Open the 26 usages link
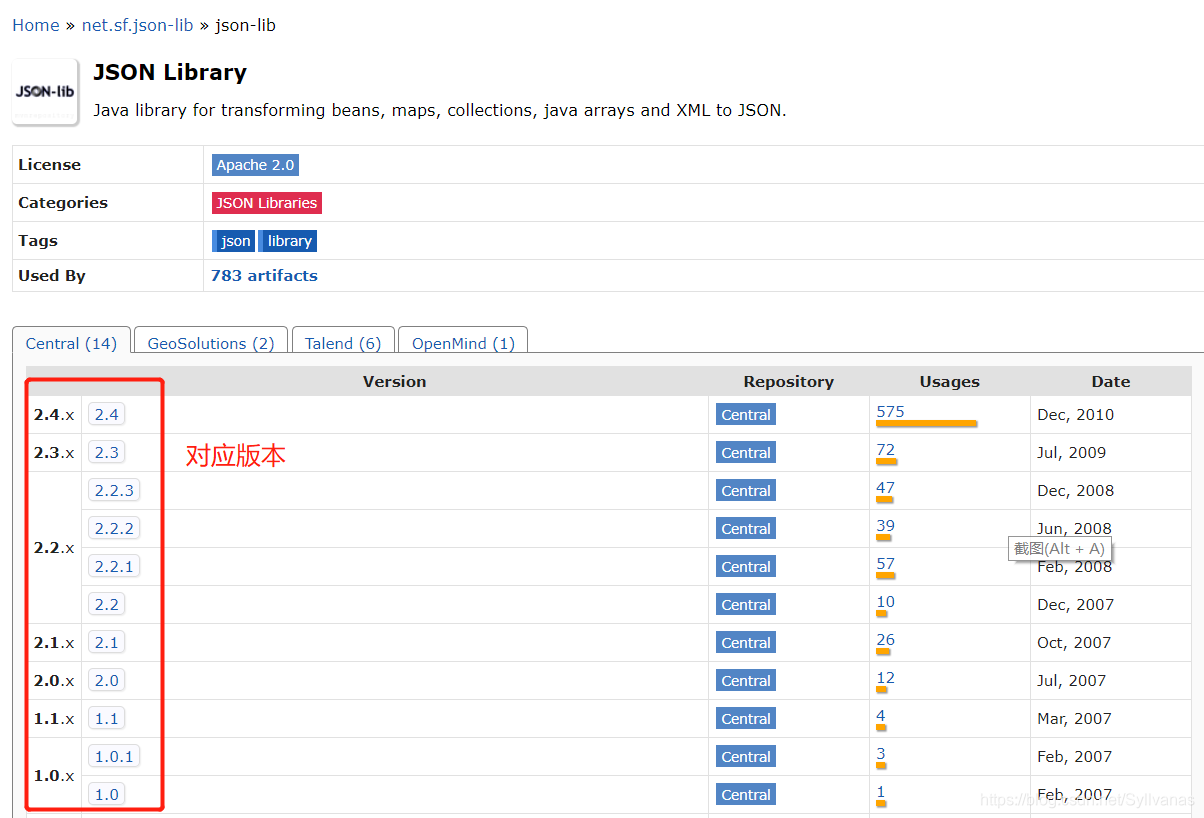The height and width of the screenshot is (818, 1204). [885, 639]
